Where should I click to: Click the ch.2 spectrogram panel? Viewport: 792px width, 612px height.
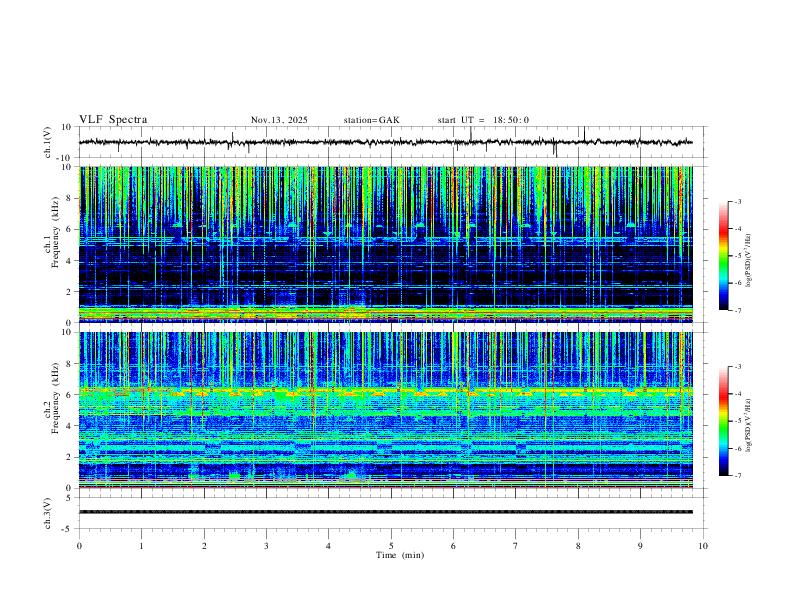click(x=386, y=410)
